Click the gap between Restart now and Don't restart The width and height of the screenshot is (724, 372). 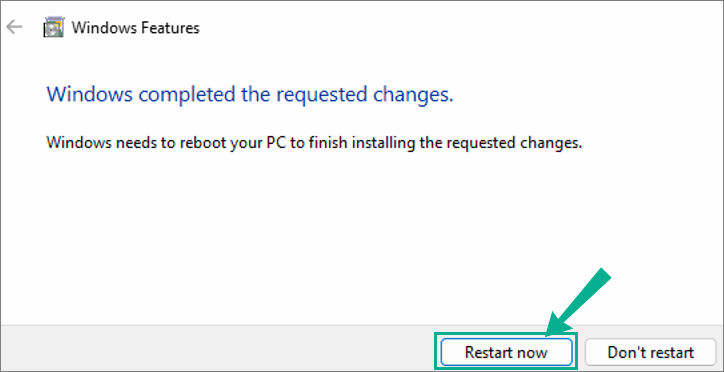click(580, 352)
